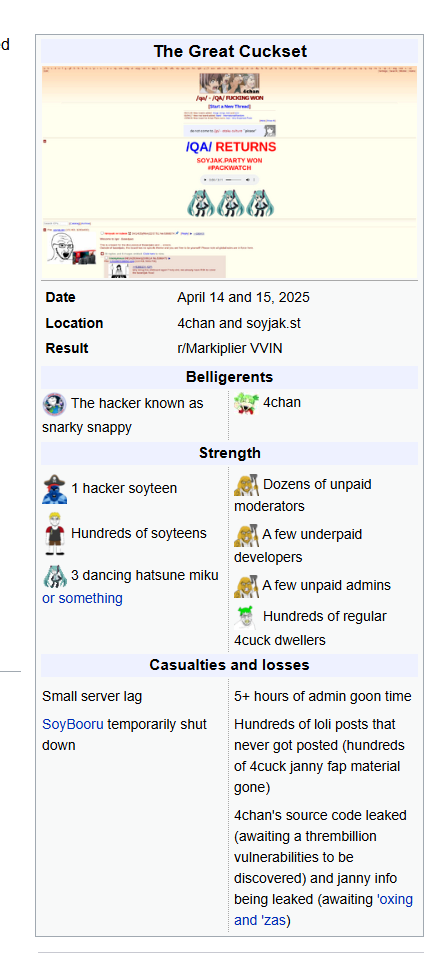Click the pirate hat soyteen icon
440x953 pixels.
pyautogui.click(x=55, y=489)
